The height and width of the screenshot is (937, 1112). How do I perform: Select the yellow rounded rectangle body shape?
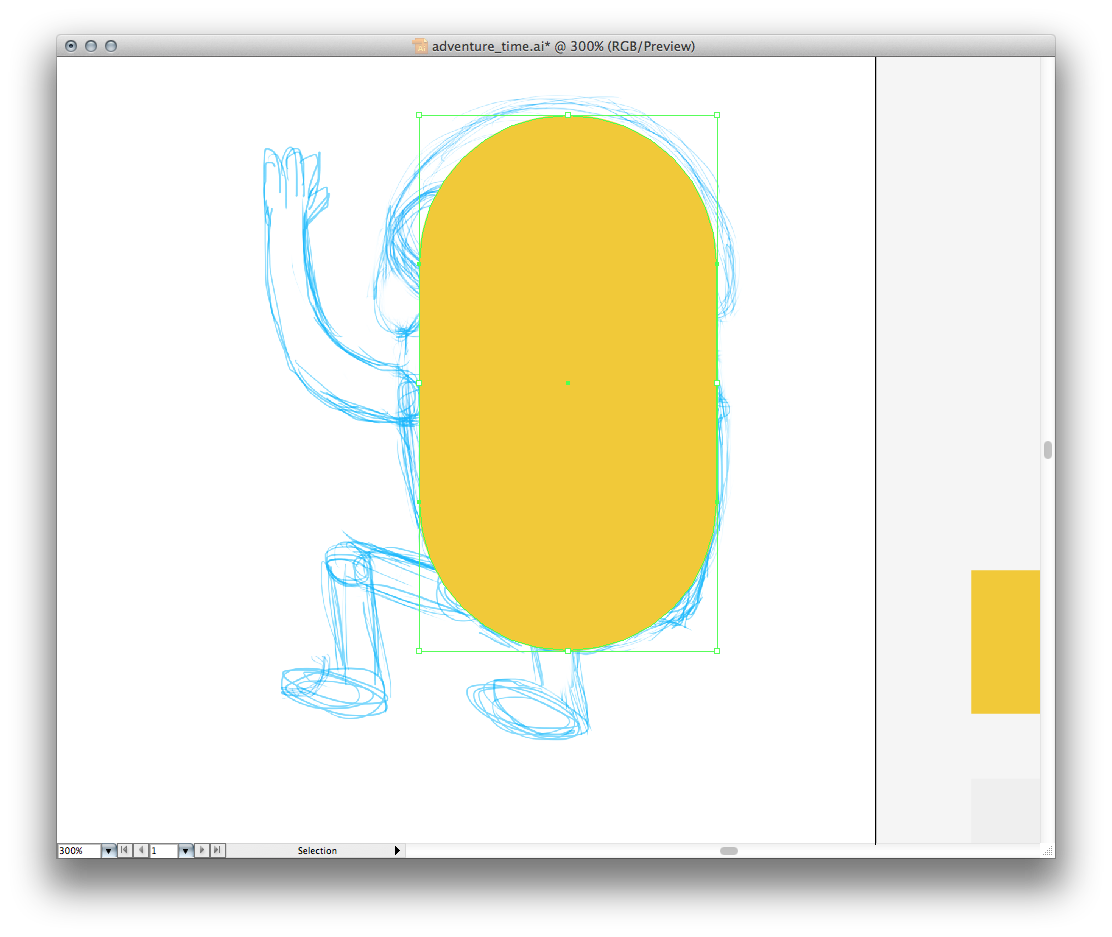(568, 300)
